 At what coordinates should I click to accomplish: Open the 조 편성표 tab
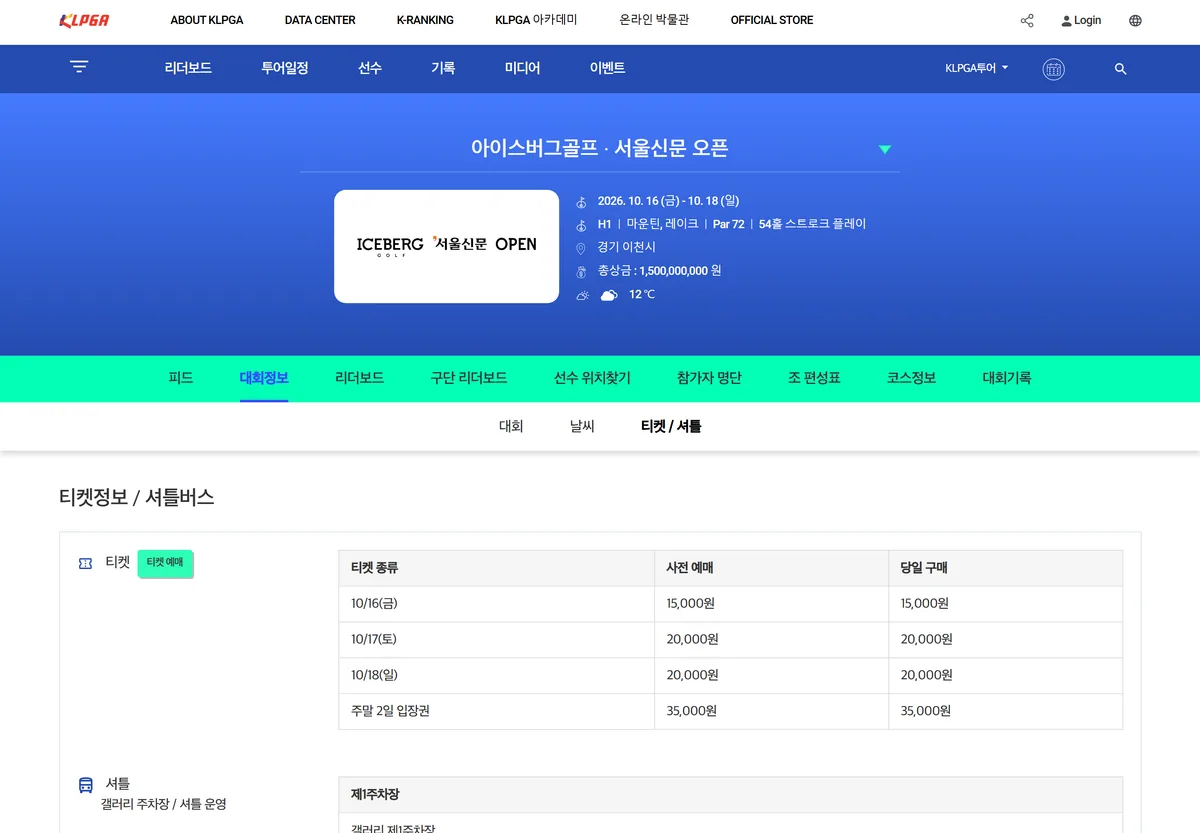[x=814, y=378]
